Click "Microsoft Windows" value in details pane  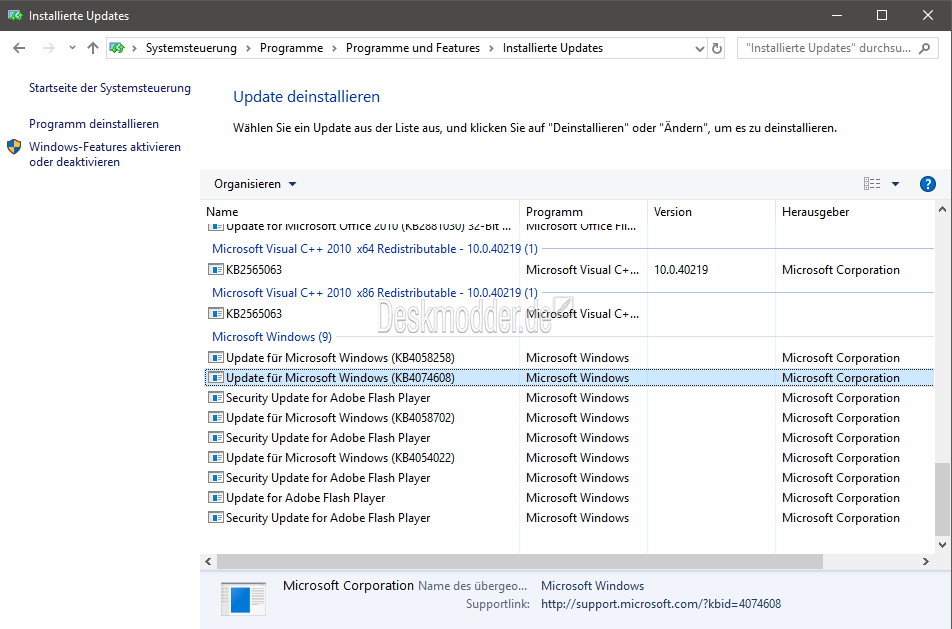(x=593, y=586)
